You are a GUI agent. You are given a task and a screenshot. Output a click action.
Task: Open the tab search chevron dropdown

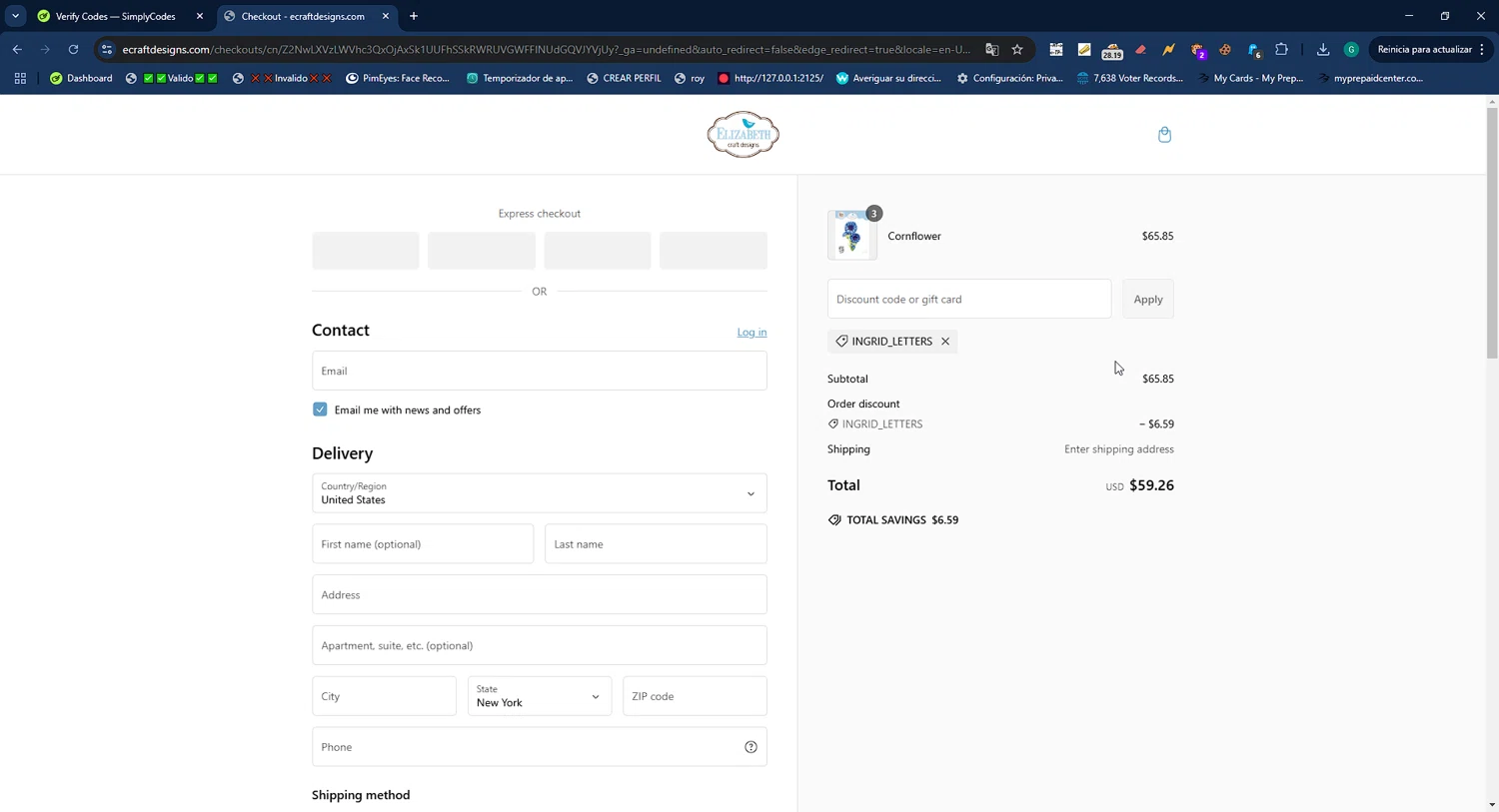pyautogui.click(x=15, y=16)
